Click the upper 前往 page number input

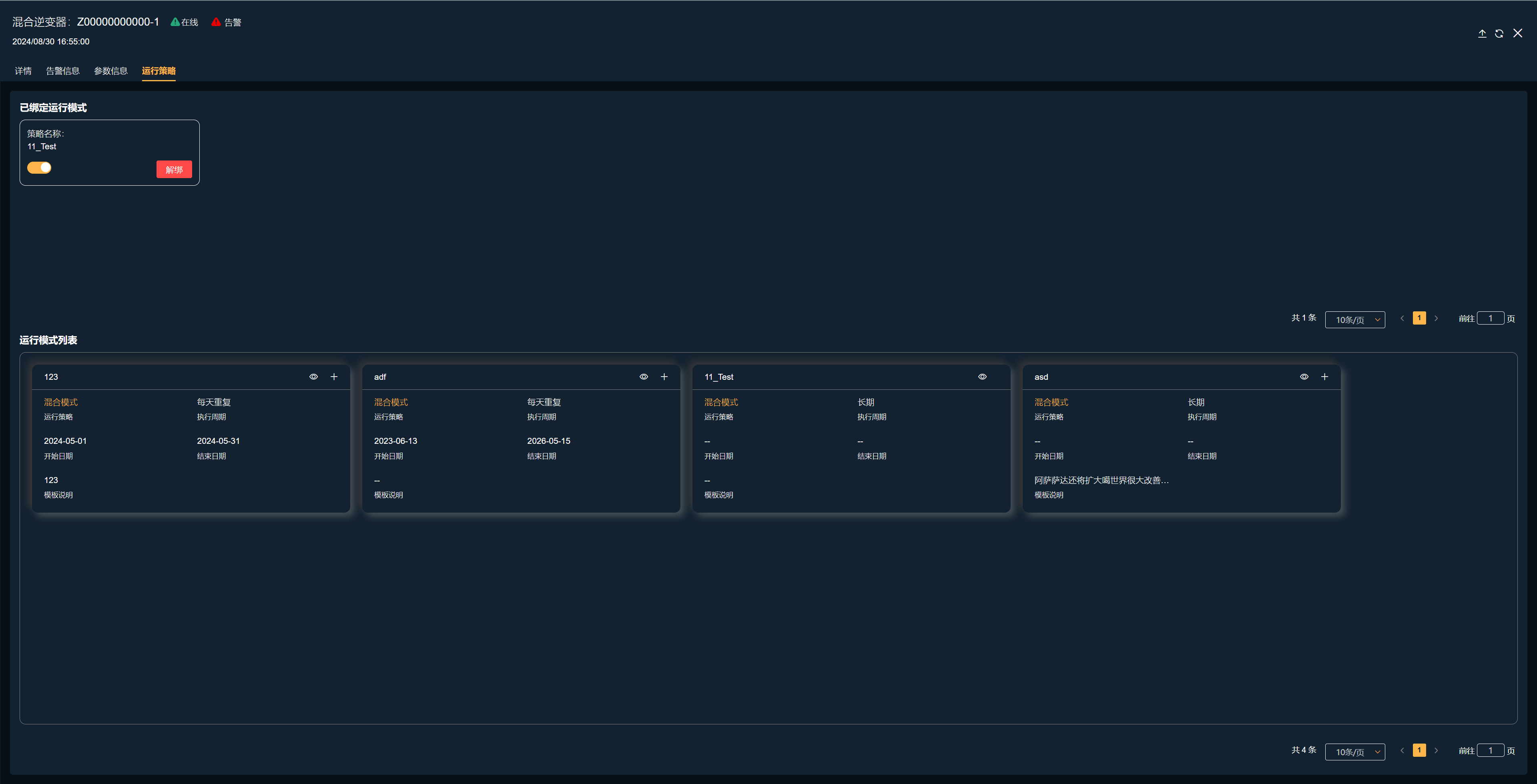1491,318
